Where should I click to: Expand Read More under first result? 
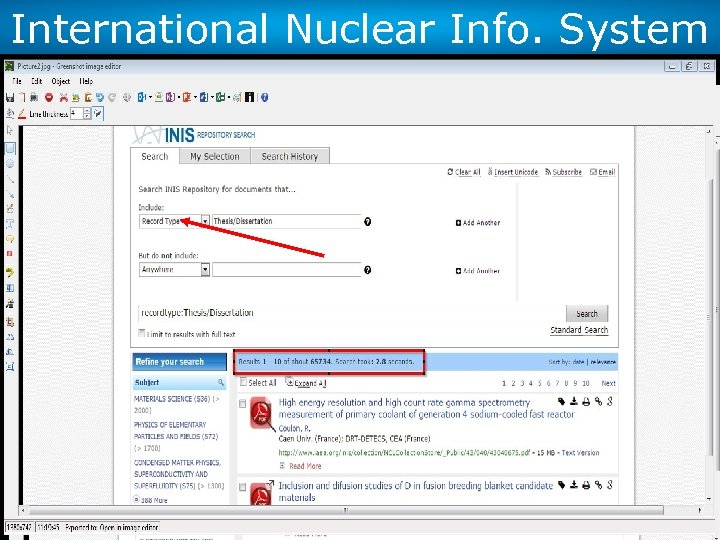tap(305, 466)
